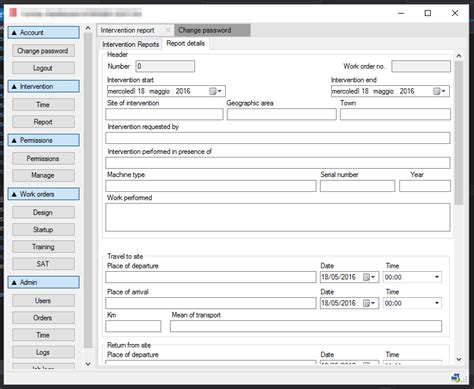
Task: Click form panel scrollbar down arrow
Action: tap(459, 359)
